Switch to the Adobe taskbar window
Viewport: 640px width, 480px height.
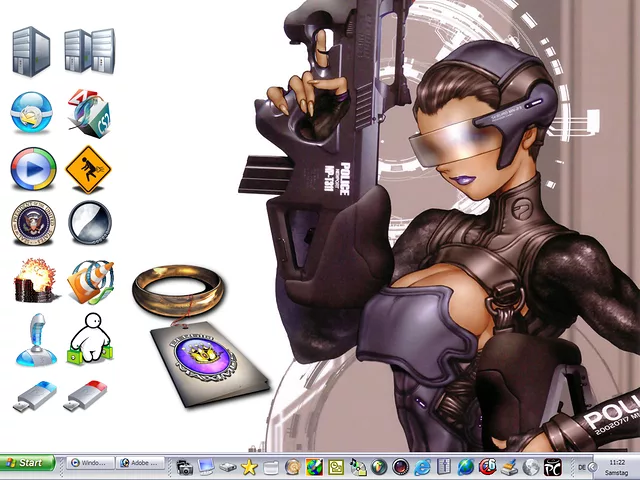click(x=140, y=464)
